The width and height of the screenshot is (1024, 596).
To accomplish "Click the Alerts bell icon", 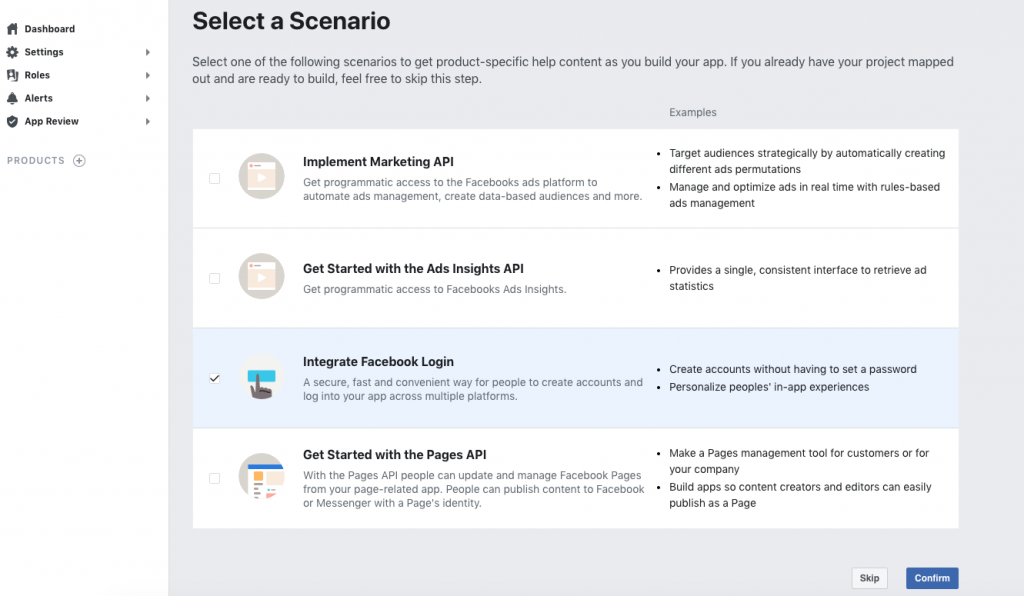I will (x=12, y=98).
